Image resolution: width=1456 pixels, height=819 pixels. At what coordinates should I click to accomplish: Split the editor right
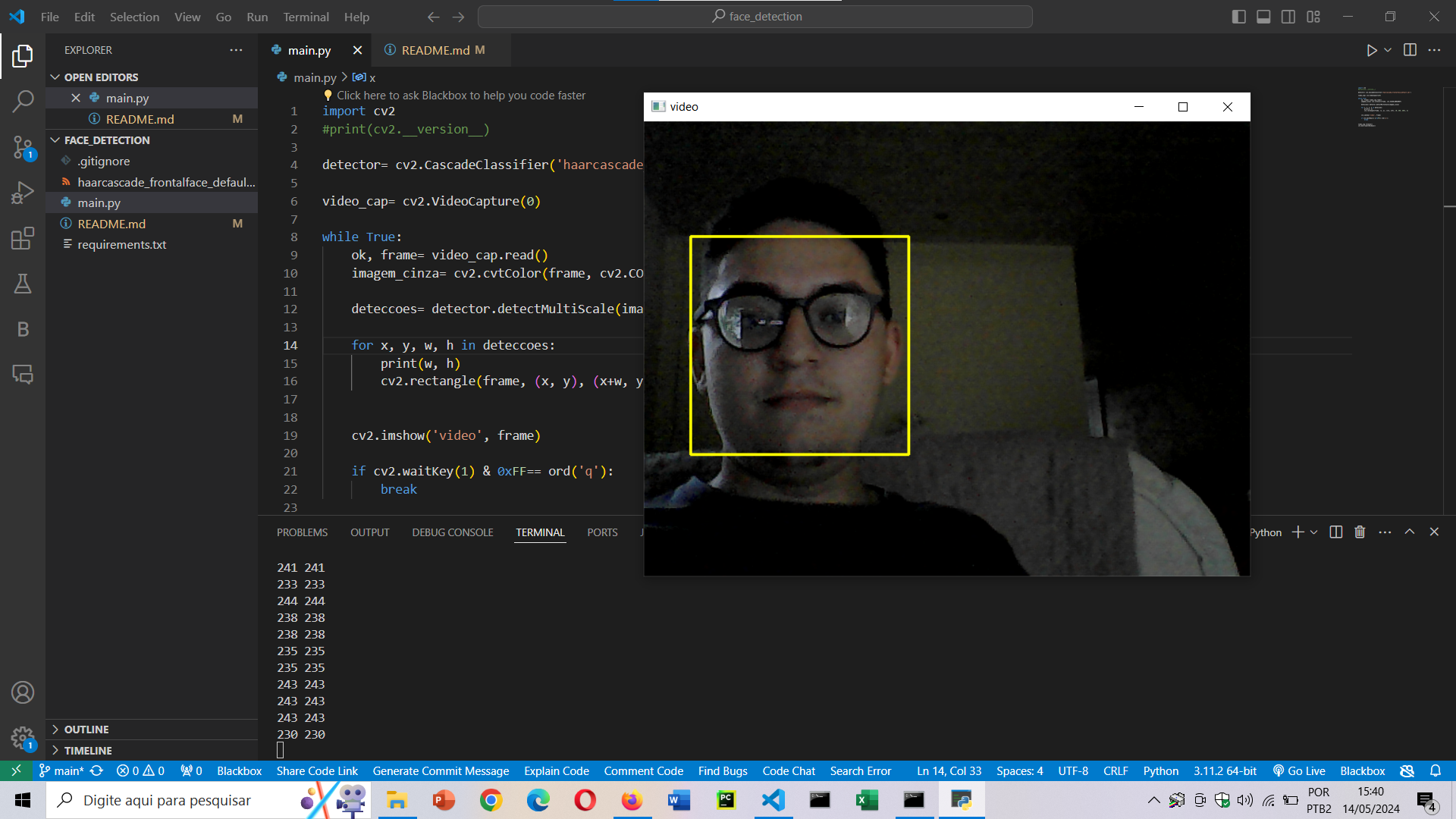pyautogui.click(x=1410, y=50)
